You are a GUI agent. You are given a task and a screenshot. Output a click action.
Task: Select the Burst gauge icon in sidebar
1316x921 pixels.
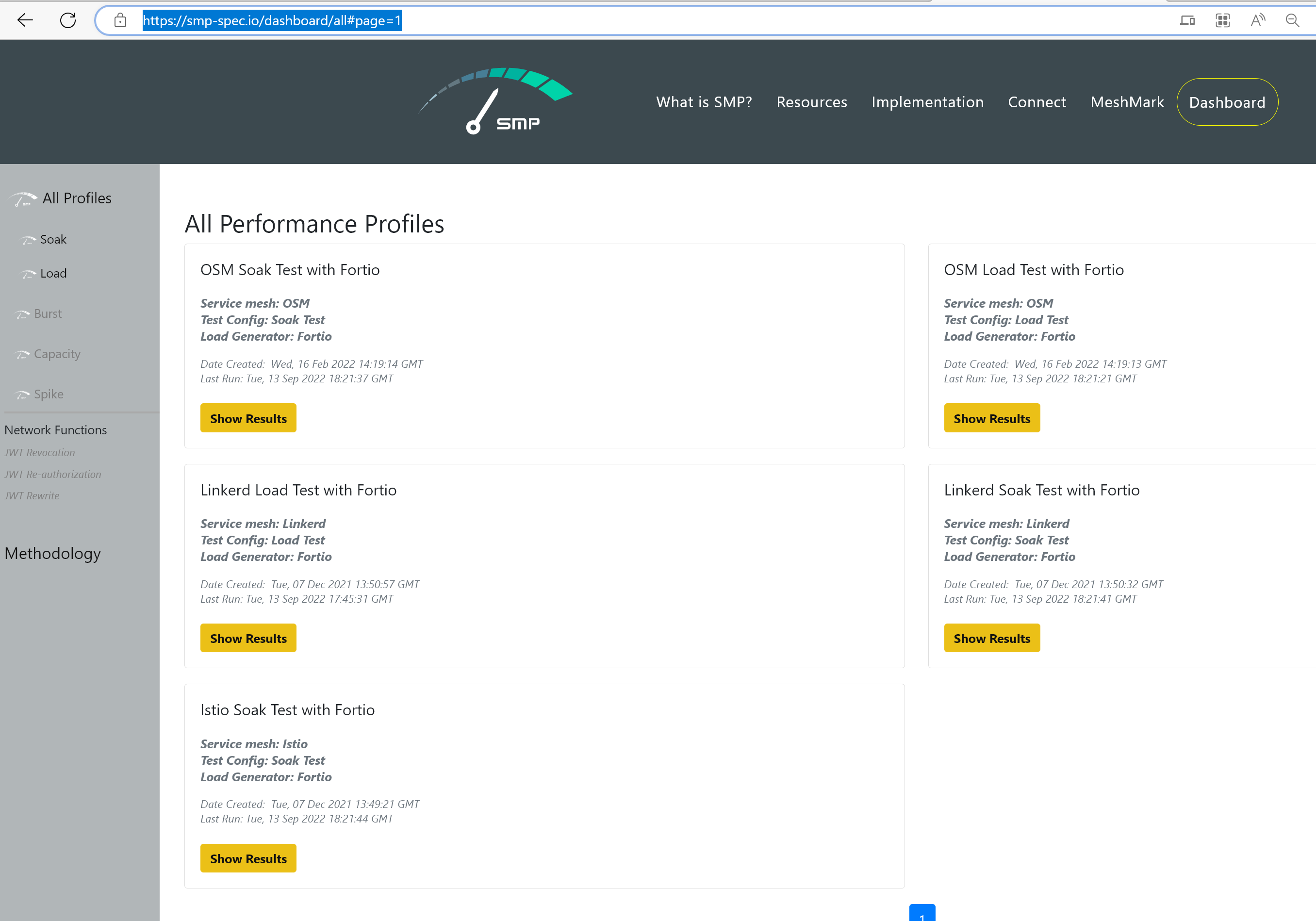pyautogui.click(x=22, y=314)
